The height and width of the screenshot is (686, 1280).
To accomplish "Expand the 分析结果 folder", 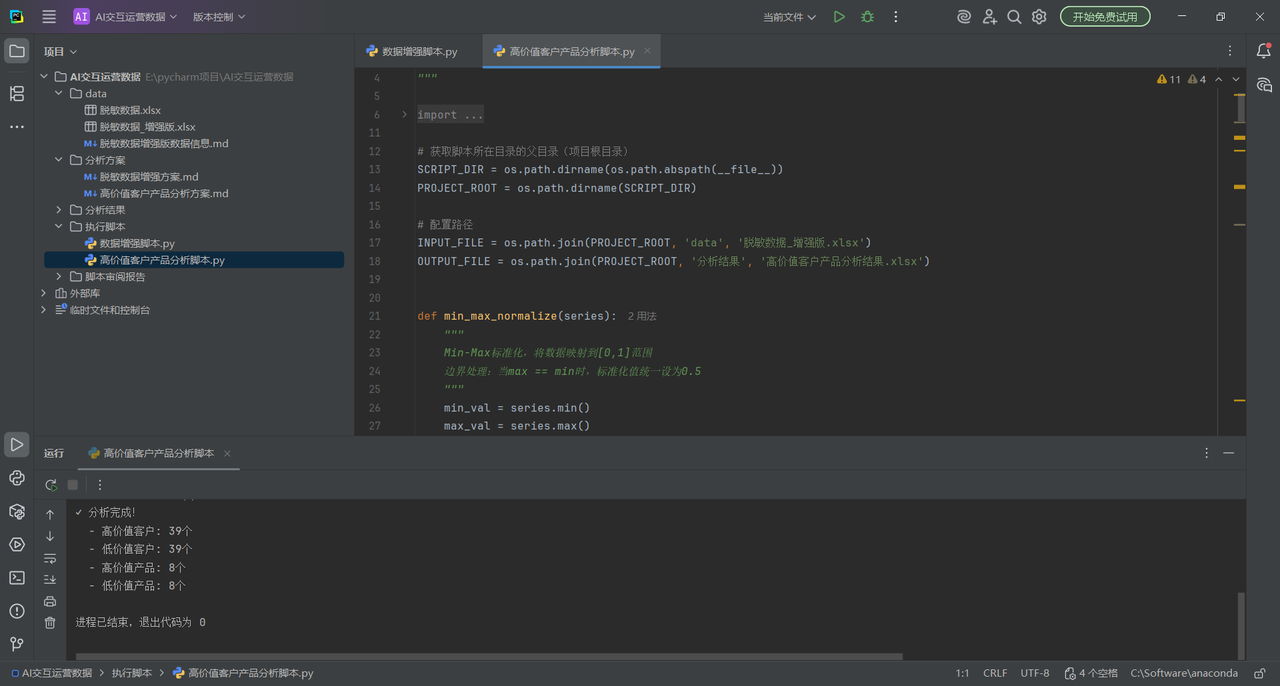I will click(59, 210).
